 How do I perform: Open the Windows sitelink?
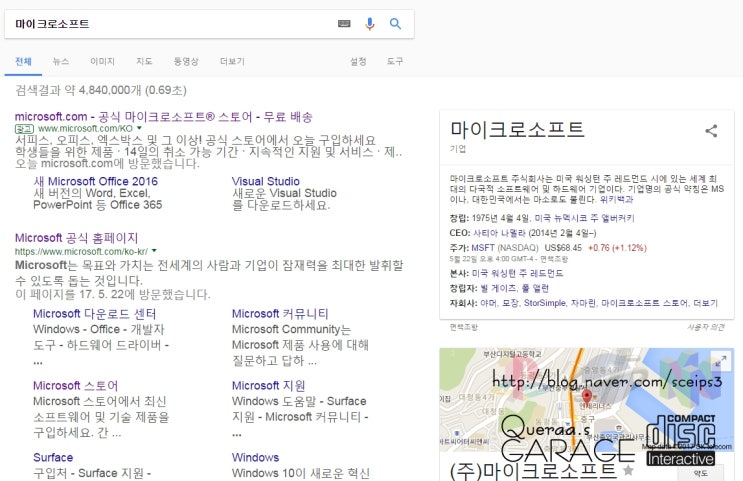[255, 457]
